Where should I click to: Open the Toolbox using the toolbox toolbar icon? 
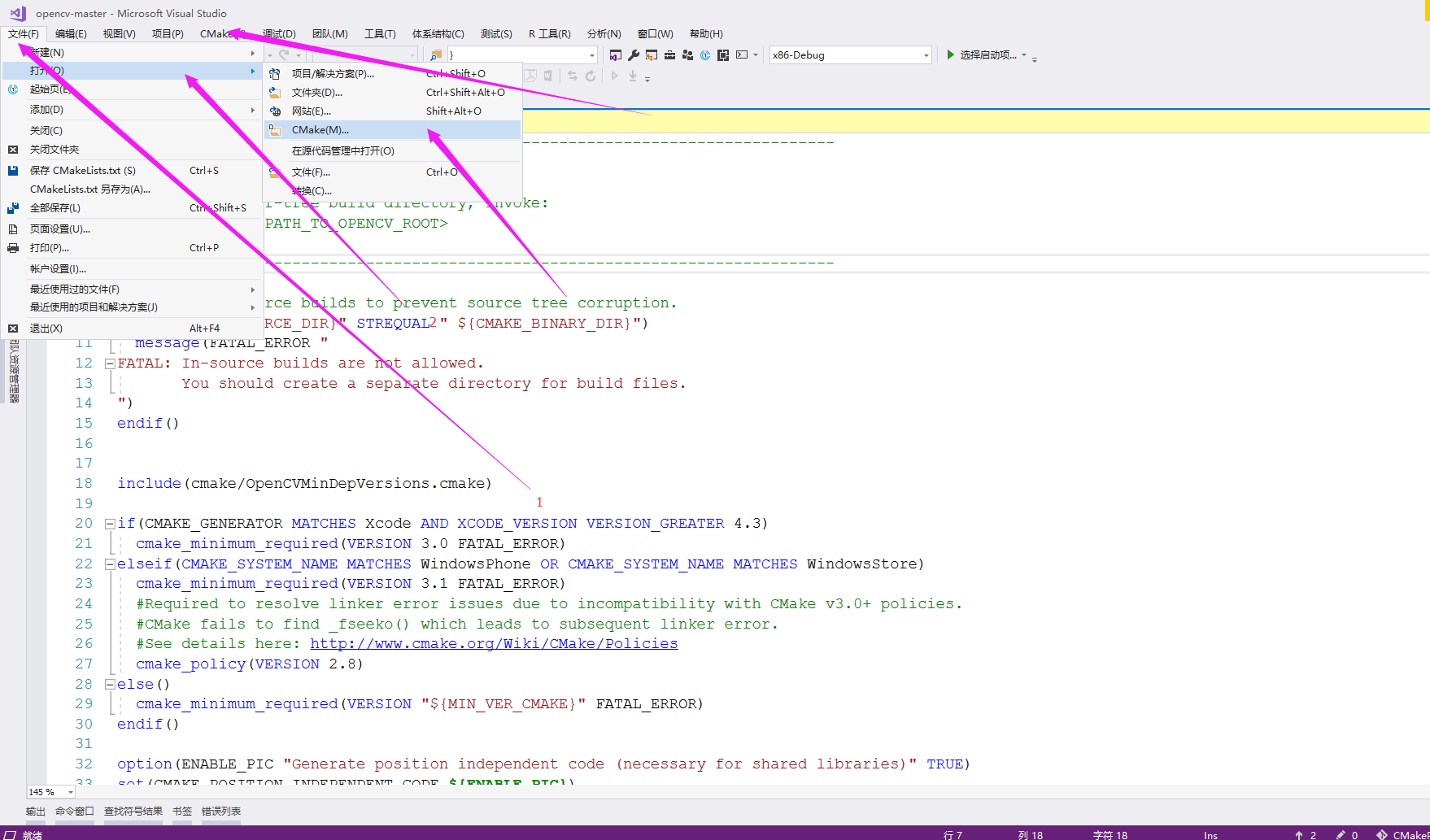pyautogui.click(x=669, y=54)
